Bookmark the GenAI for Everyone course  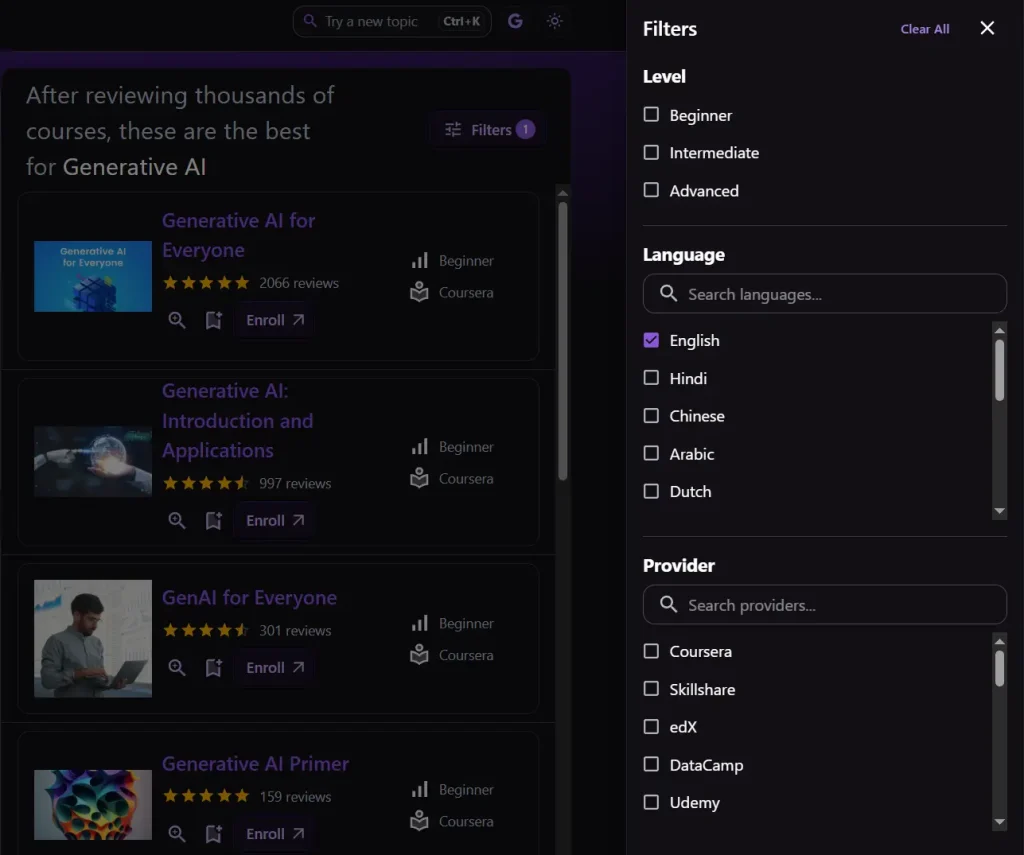point(213,668)
